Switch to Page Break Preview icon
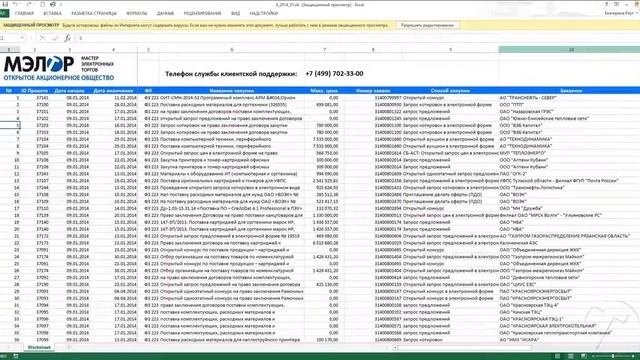 point(584,356)
